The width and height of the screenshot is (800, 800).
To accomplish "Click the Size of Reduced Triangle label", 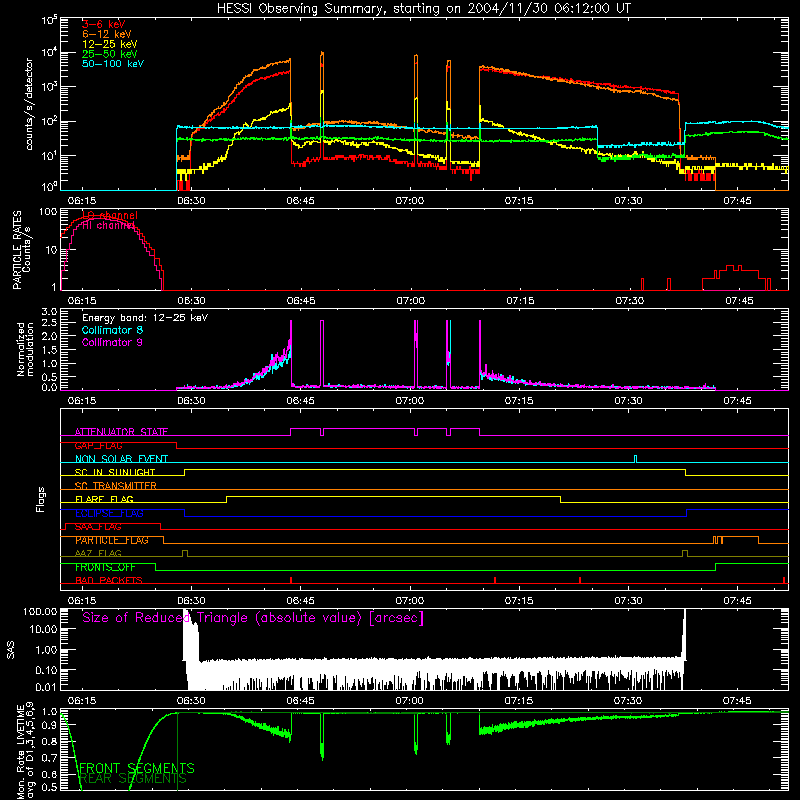I will [253, 618].
